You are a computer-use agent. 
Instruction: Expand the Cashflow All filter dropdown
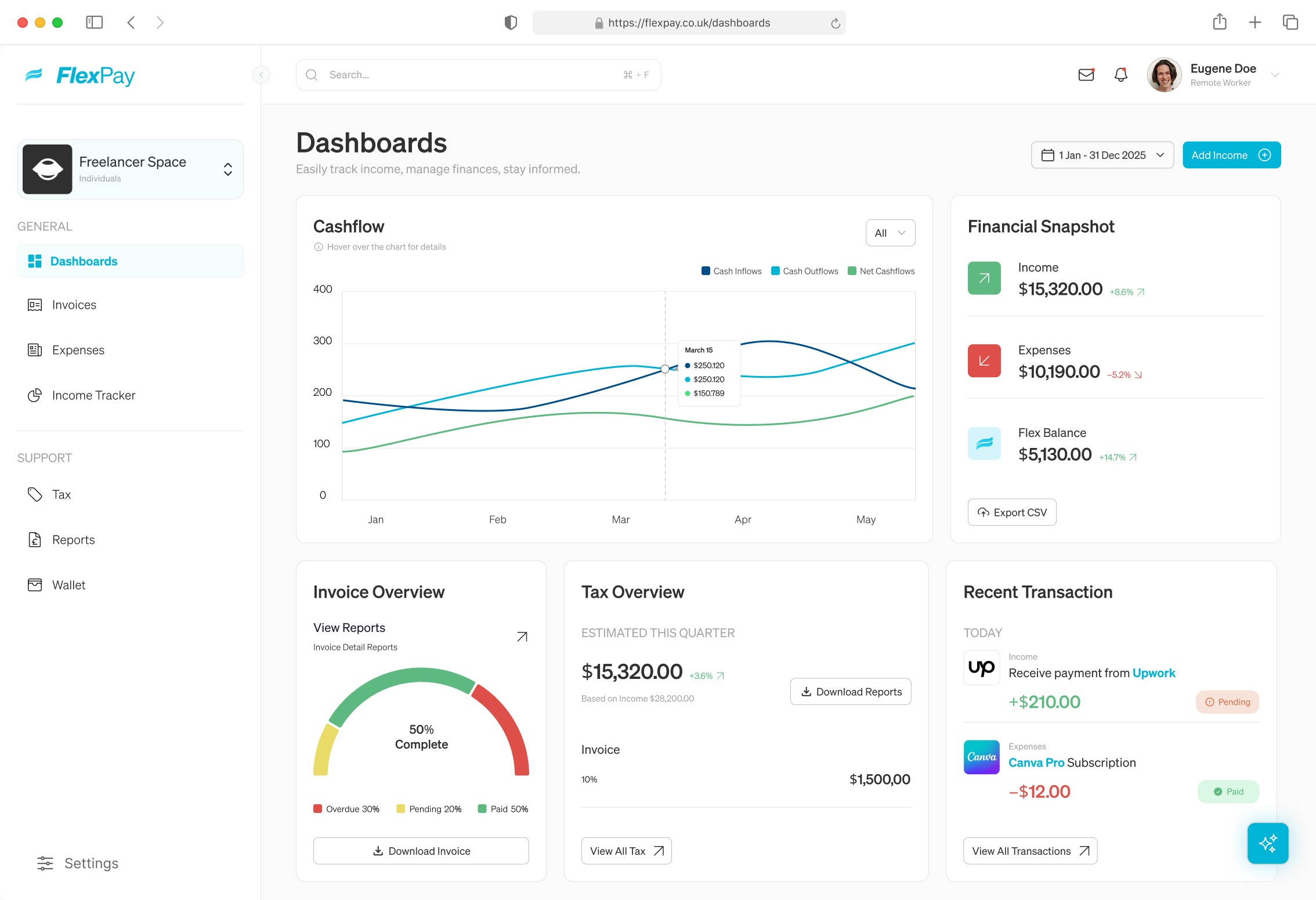pos(890,233)
